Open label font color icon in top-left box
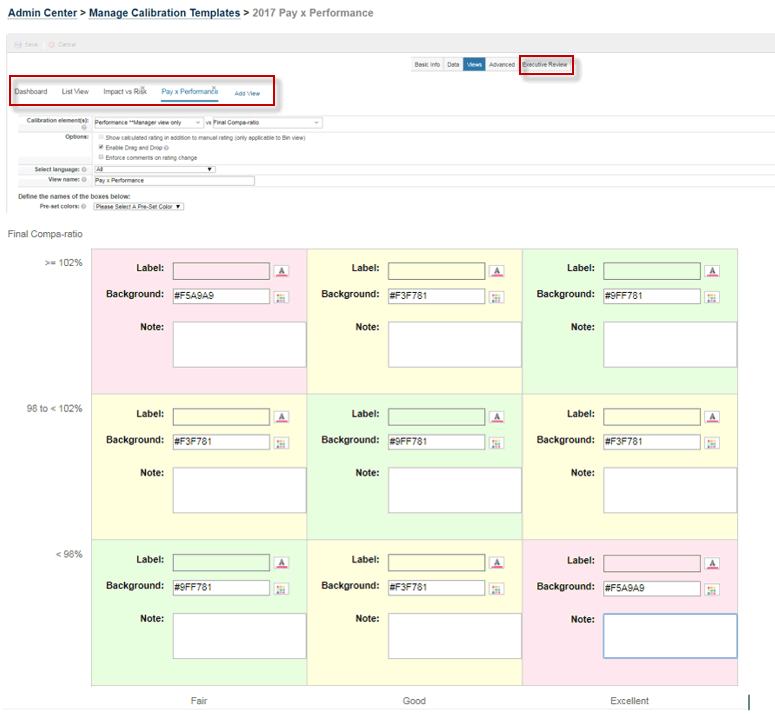 [281, 271]
